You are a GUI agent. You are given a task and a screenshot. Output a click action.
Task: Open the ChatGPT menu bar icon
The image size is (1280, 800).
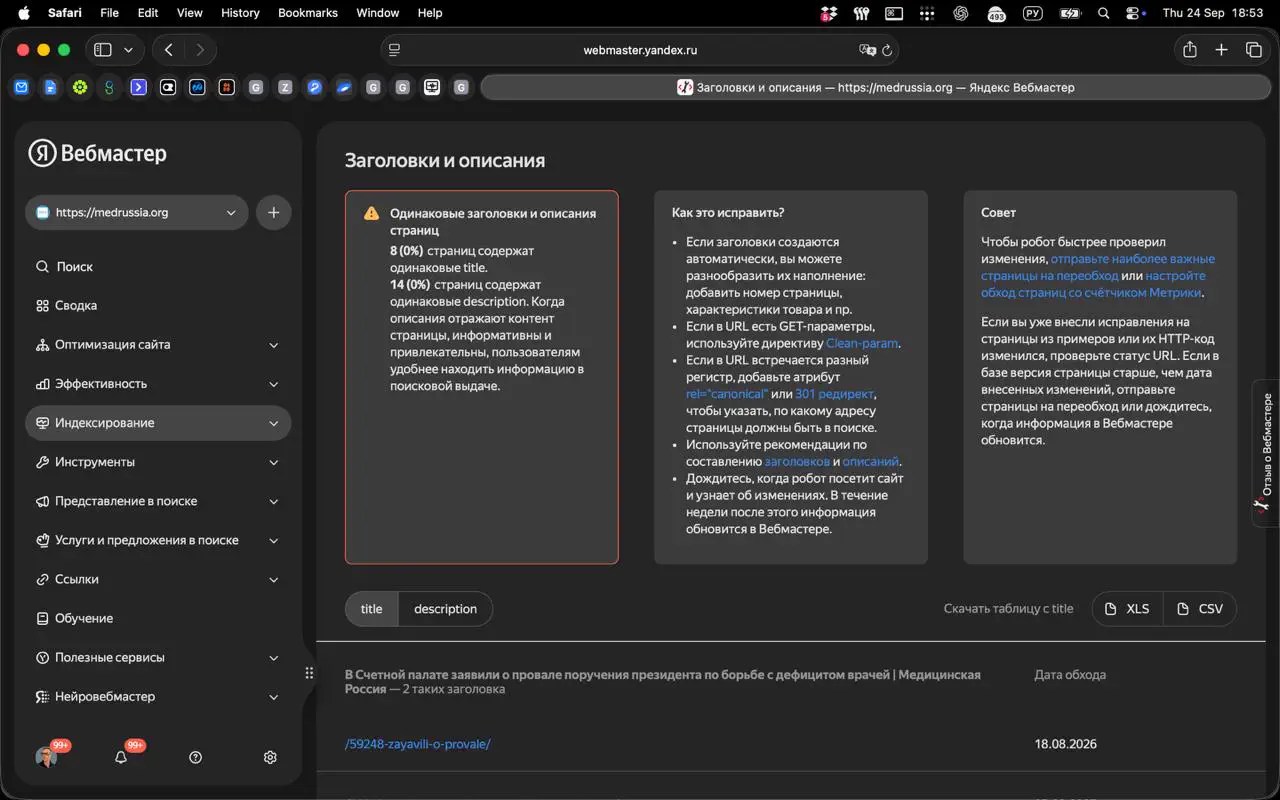point(961,13)
